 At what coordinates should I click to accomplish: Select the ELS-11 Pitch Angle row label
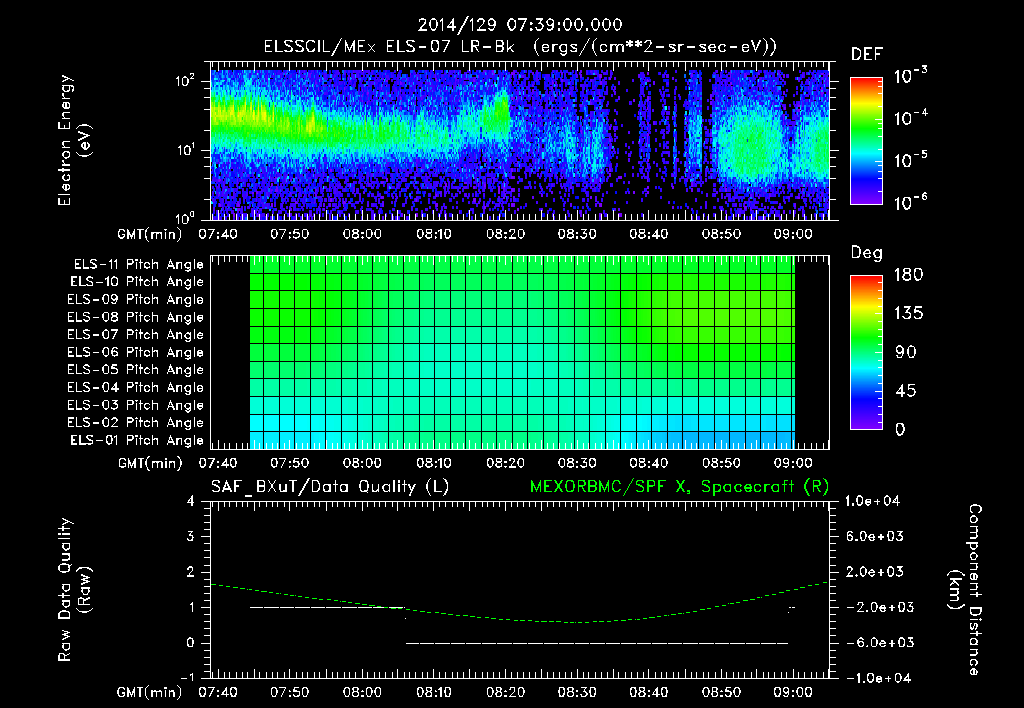click(138, 265)
